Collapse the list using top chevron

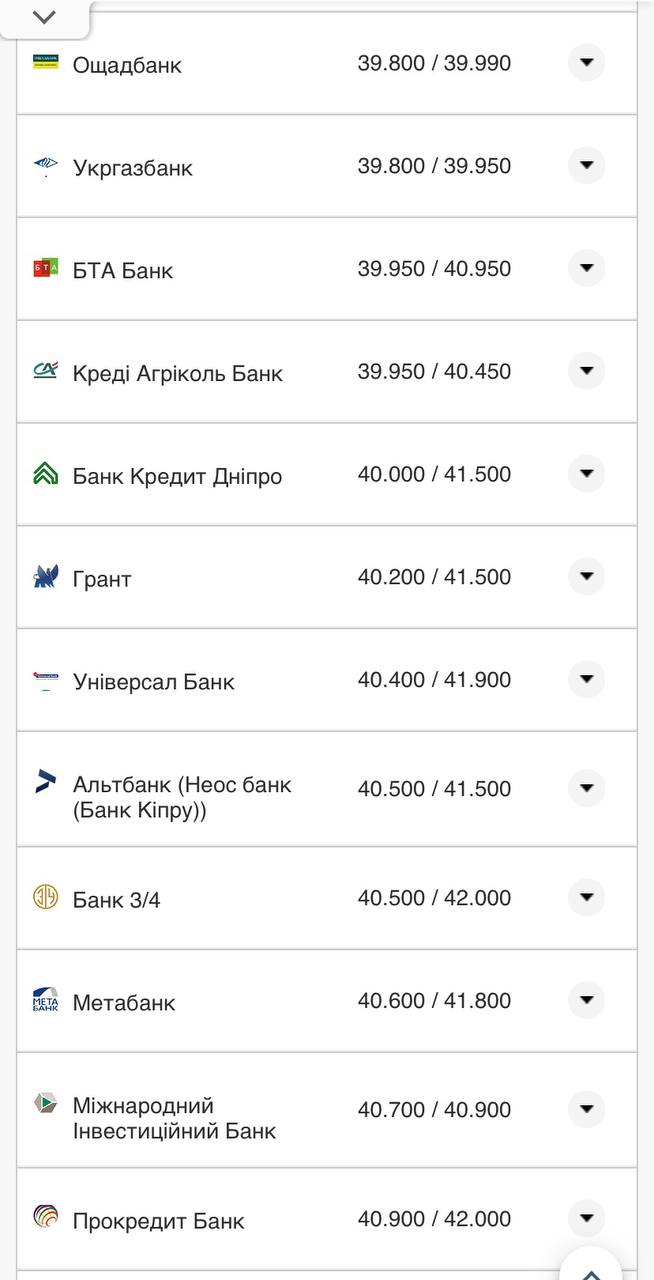43,16
